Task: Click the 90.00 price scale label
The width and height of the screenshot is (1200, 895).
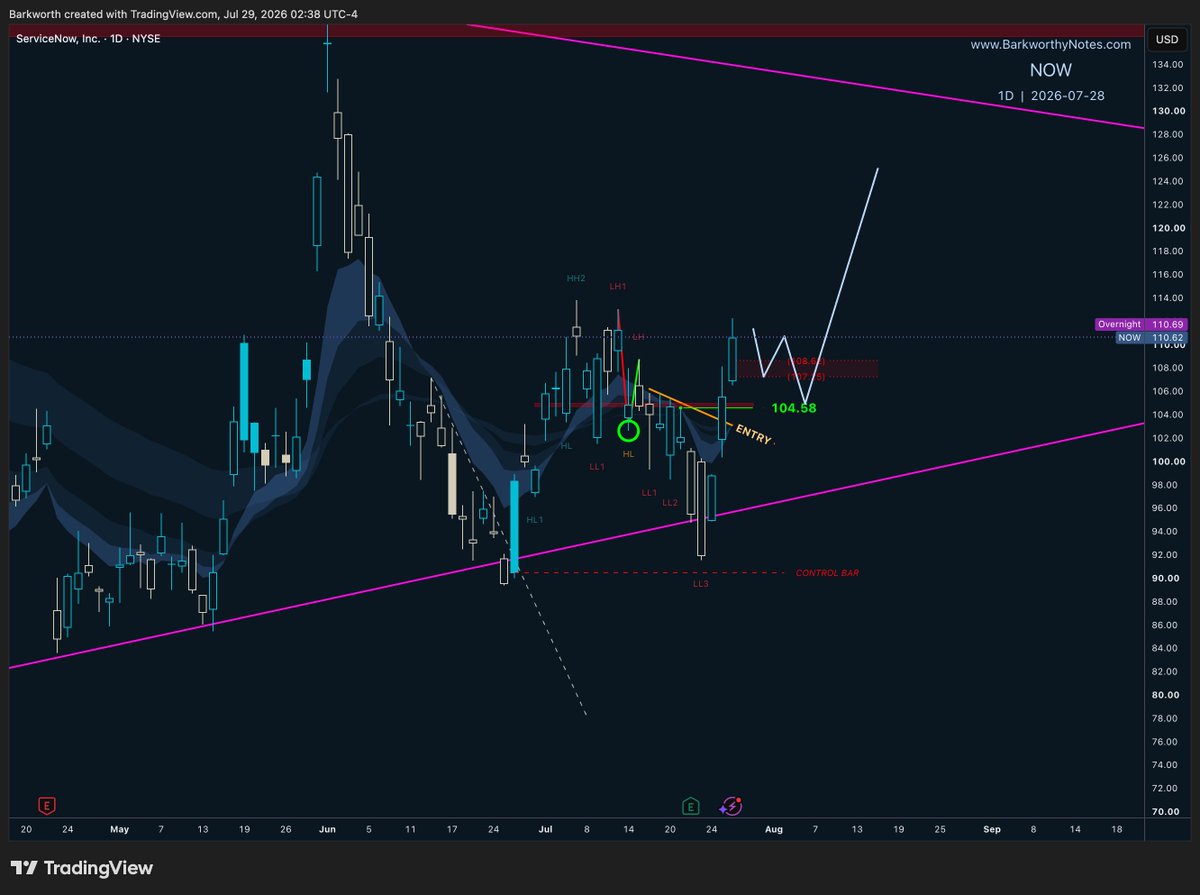Action: click(x=1166, y=578)
